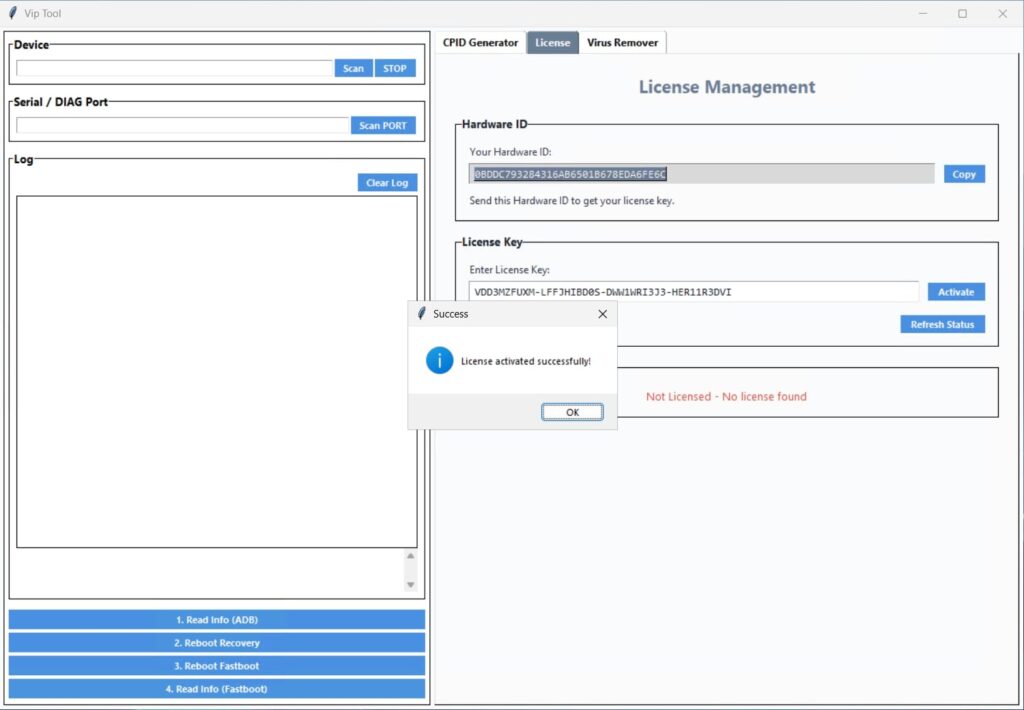Click the Enter License Key field
This screenshot has height=710, width=1024.
(x=693, y=292)
